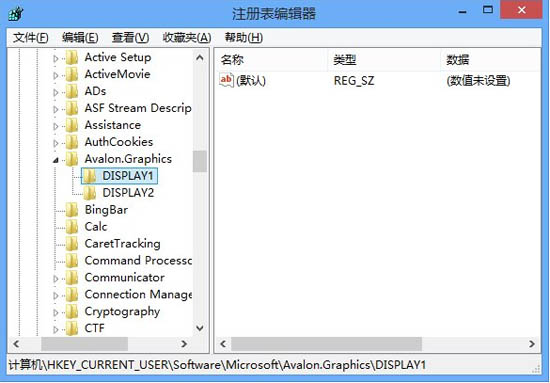Click the registry path in the status bar

point(217,365)
